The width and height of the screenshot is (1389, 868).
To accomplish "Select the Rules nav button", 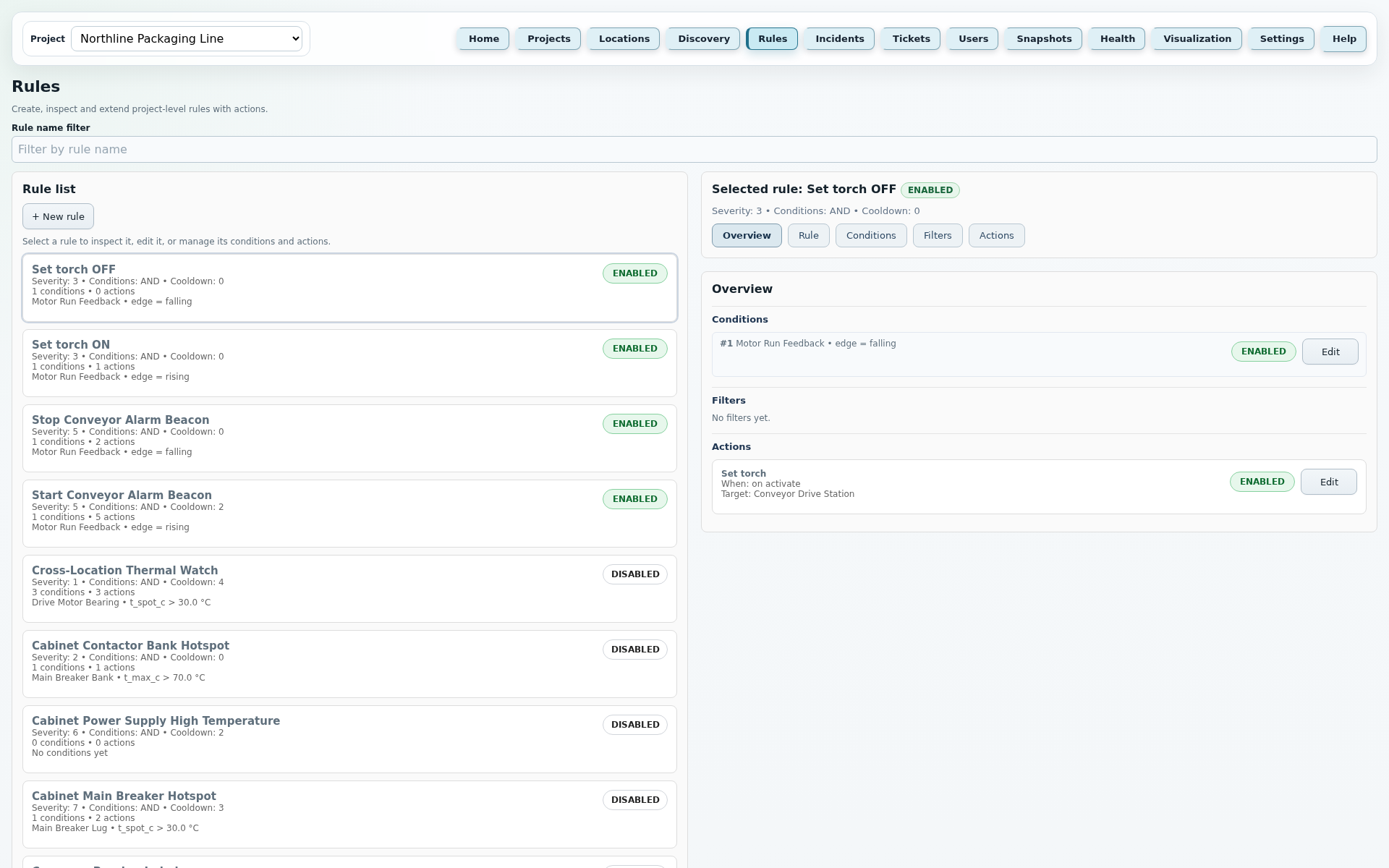I will click(772, 39).
